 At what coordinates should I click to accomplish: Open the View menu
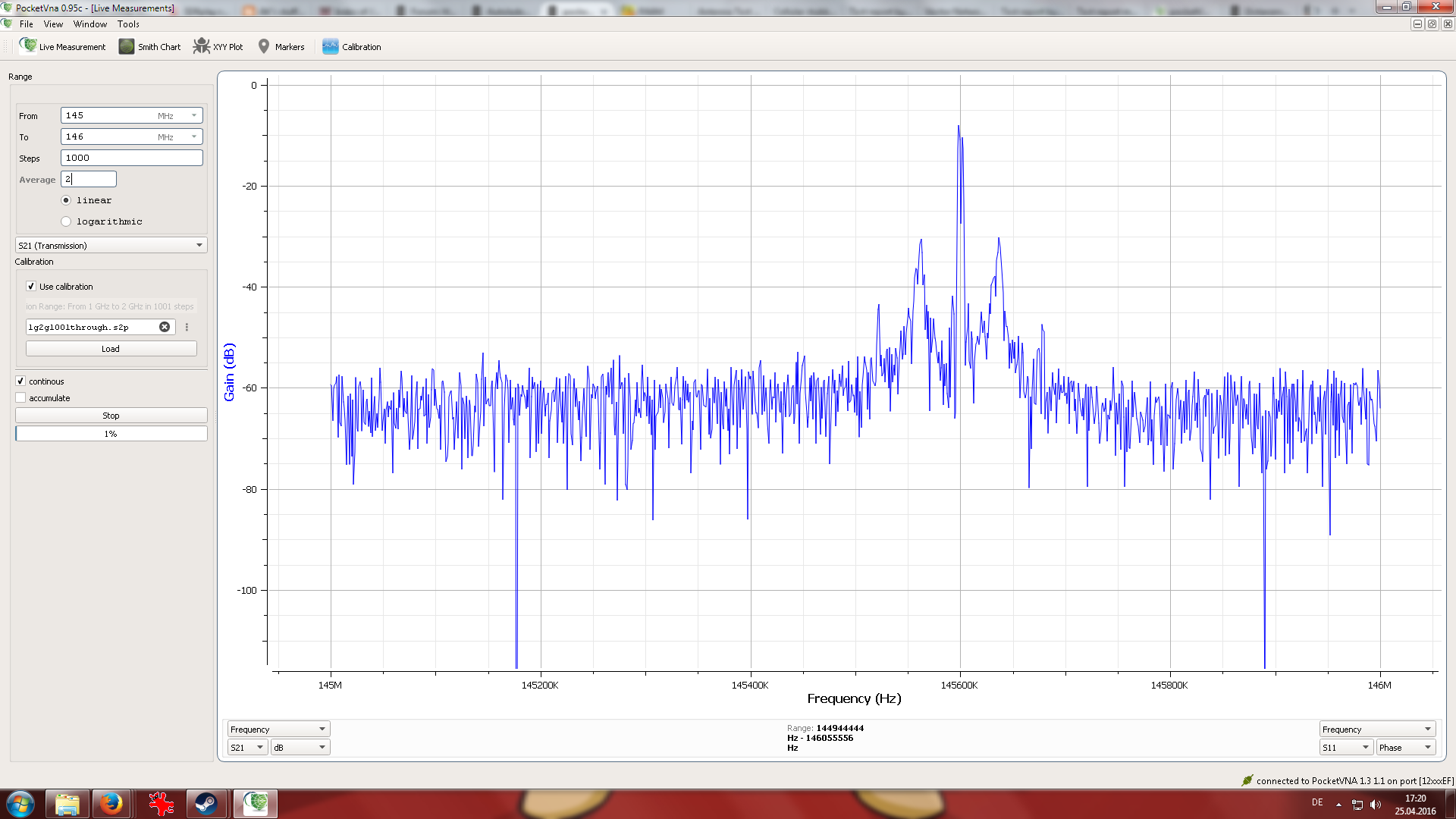53,24
